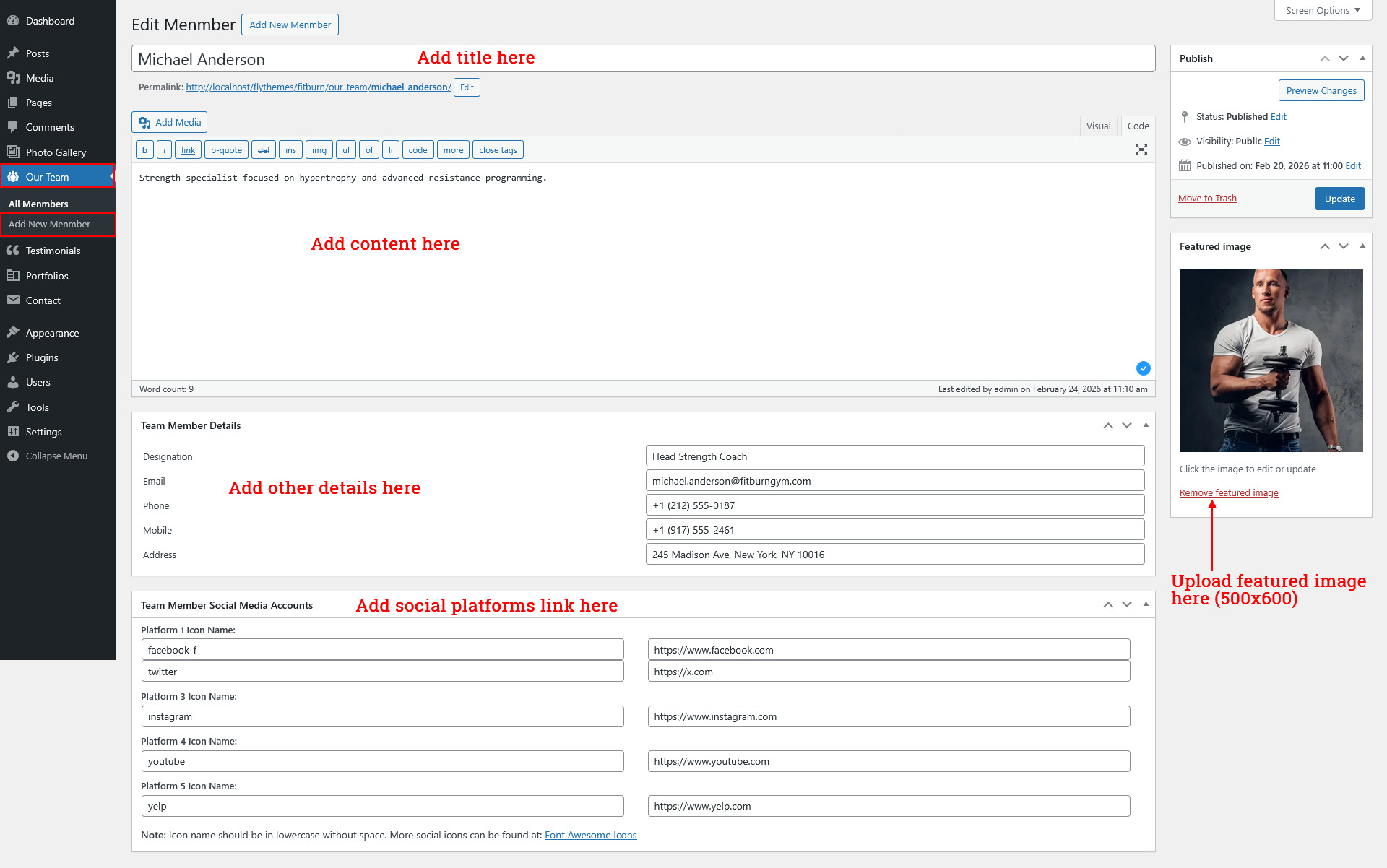Move the Featured image panel up

coord(1325,246)
